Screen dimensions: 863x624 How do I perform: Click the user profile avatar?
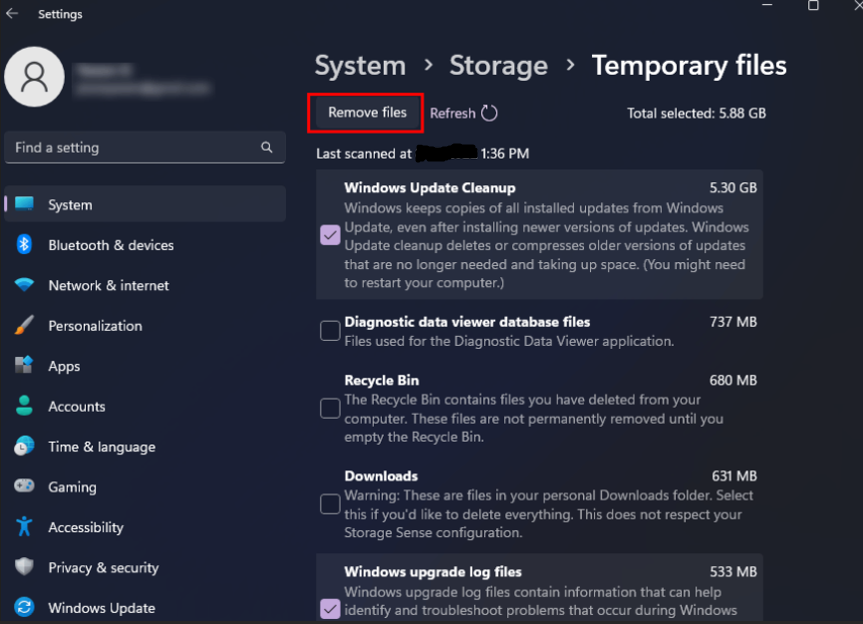pos(34,76)
